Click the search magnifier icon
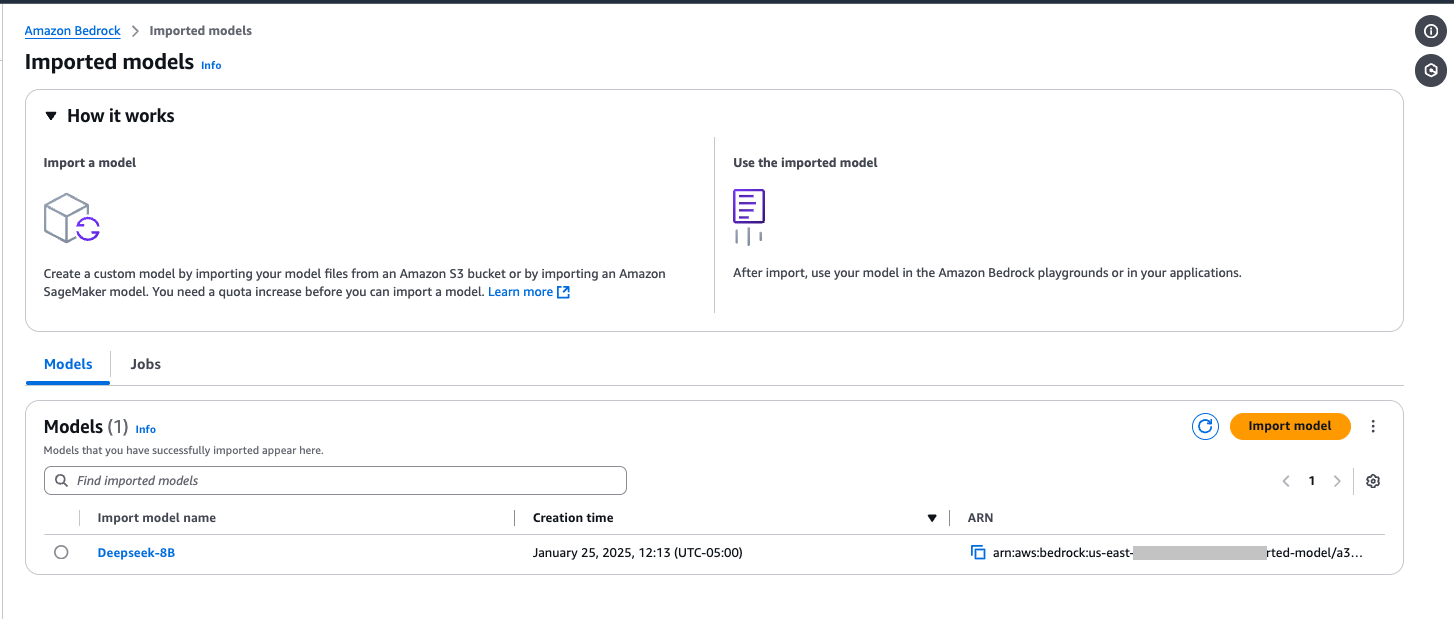Image resolution: width=1454 pixels, height=619 pixels. tap(62, 481)
